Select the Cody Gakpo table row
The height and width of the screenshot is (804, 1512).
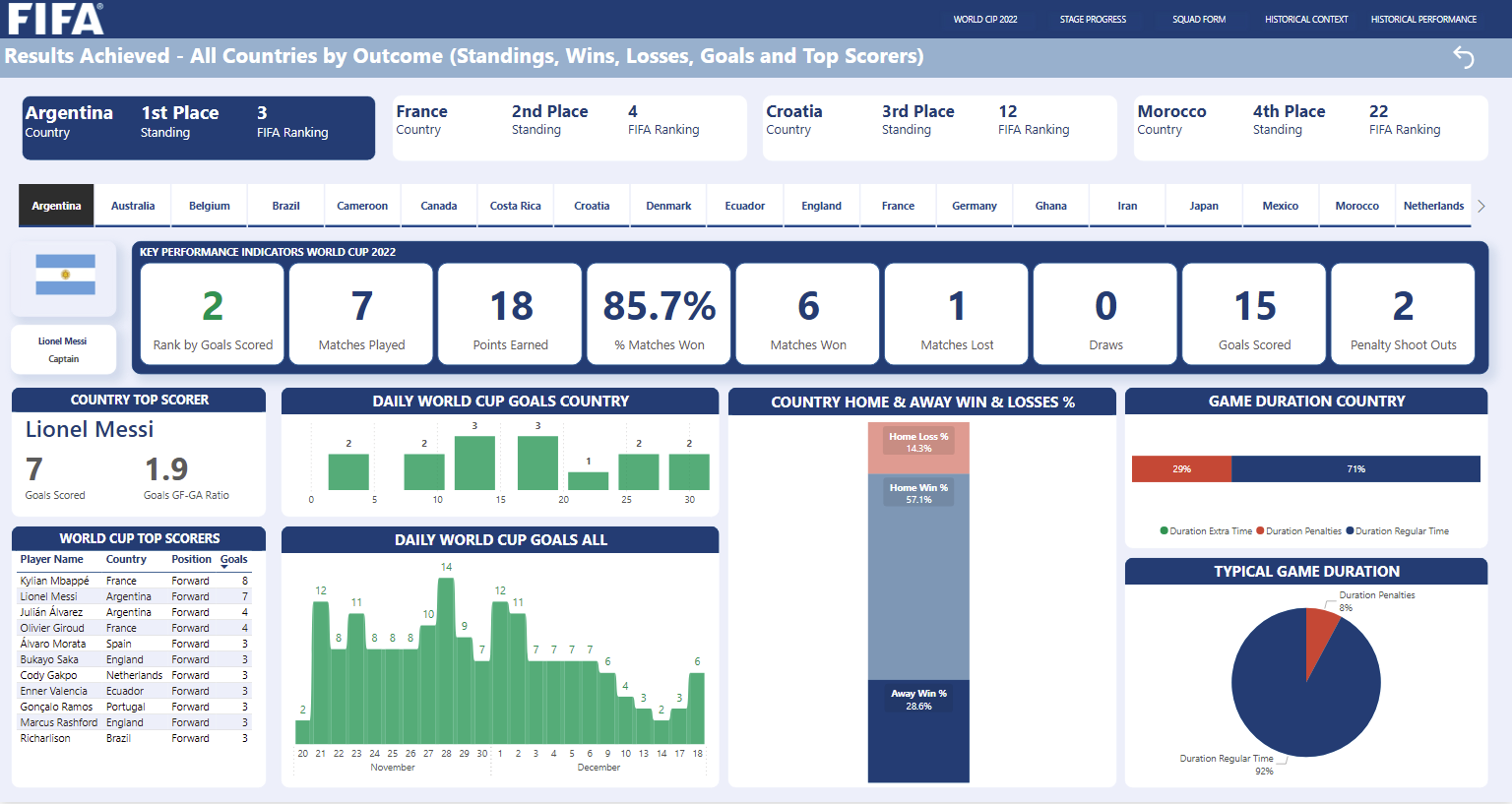coord(135,675)
